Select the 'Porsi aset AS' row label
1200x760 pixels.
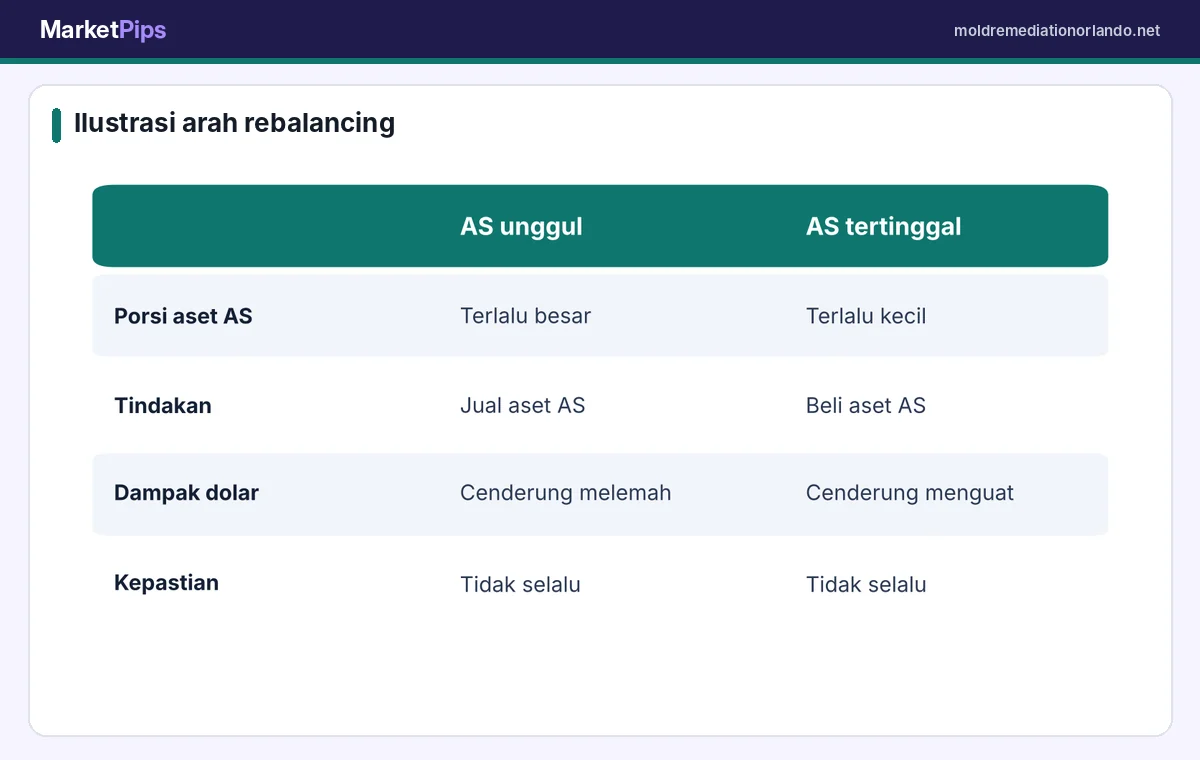[x=183, y=316]
